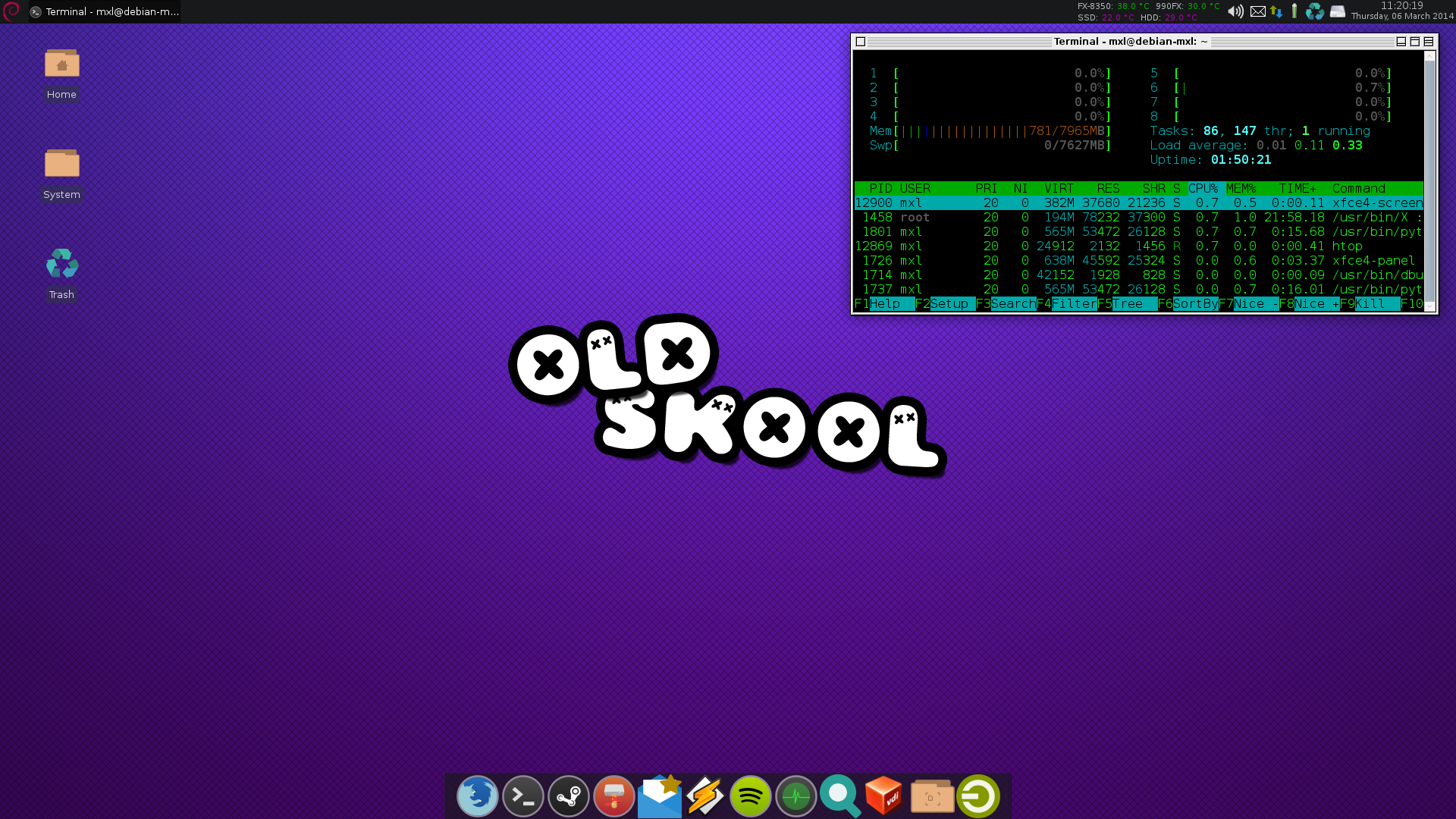The image size is (1456, 819).
Task: Click the Uptime 01:50:21 value
Action: 1241,160
